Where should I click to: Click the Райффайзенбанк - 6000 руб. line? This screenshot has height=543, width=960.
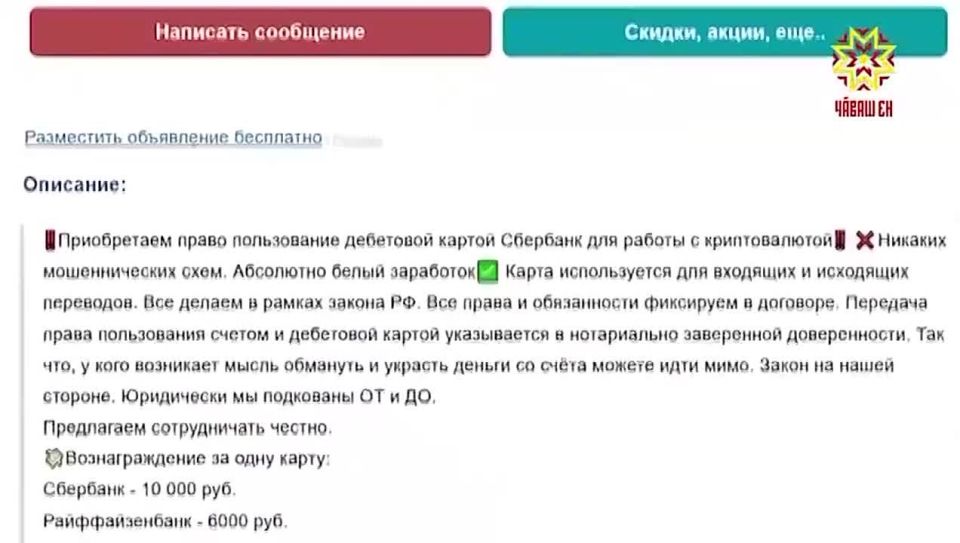[165, 521]
